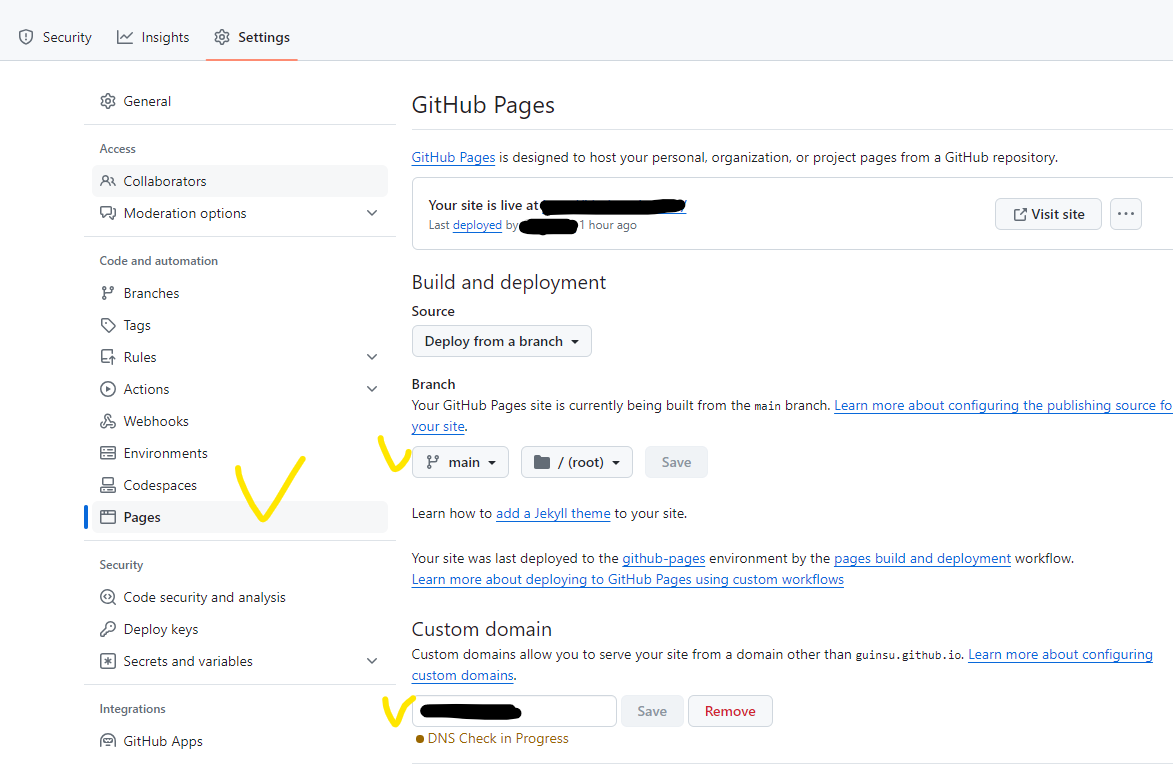
Task: Open link about configuring the publishing source
Action: [1003, 406]
